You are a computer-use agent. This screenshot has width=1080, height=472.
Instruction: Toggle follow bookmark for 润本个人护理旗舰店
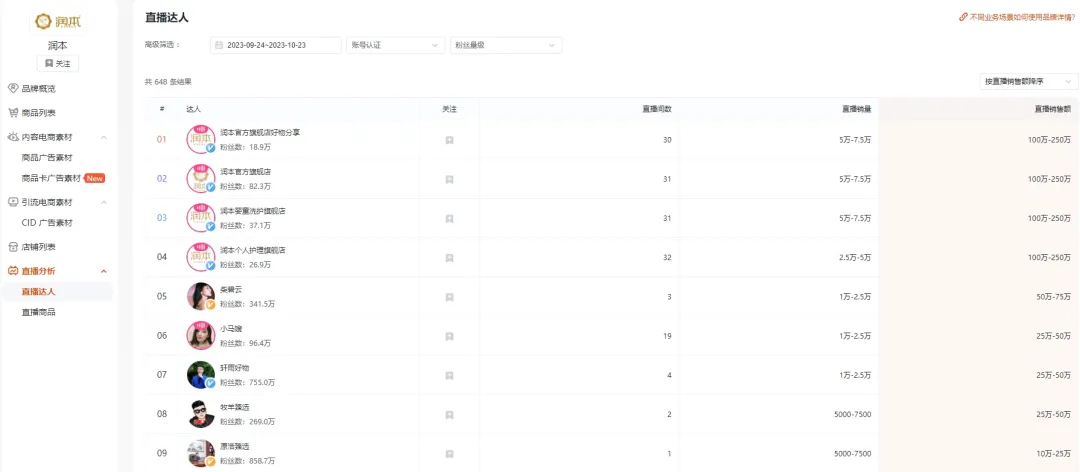coord(449,258)
